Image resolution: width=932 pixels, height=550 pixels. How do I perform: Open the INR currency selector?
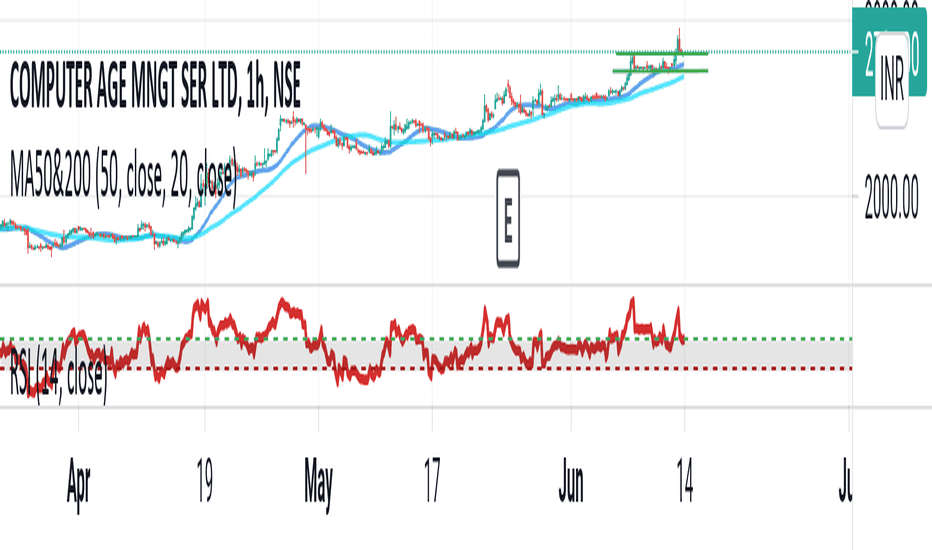coord(892,80)
